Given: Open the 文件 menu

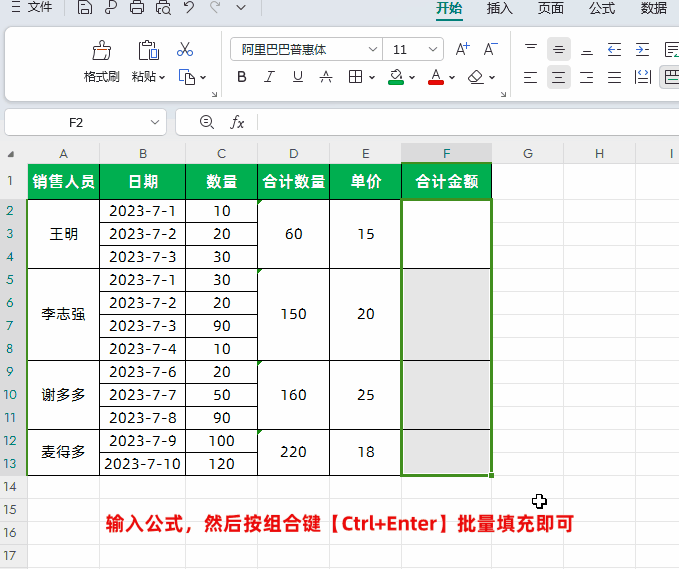Looking at the screenshot, I should point(32,7).
